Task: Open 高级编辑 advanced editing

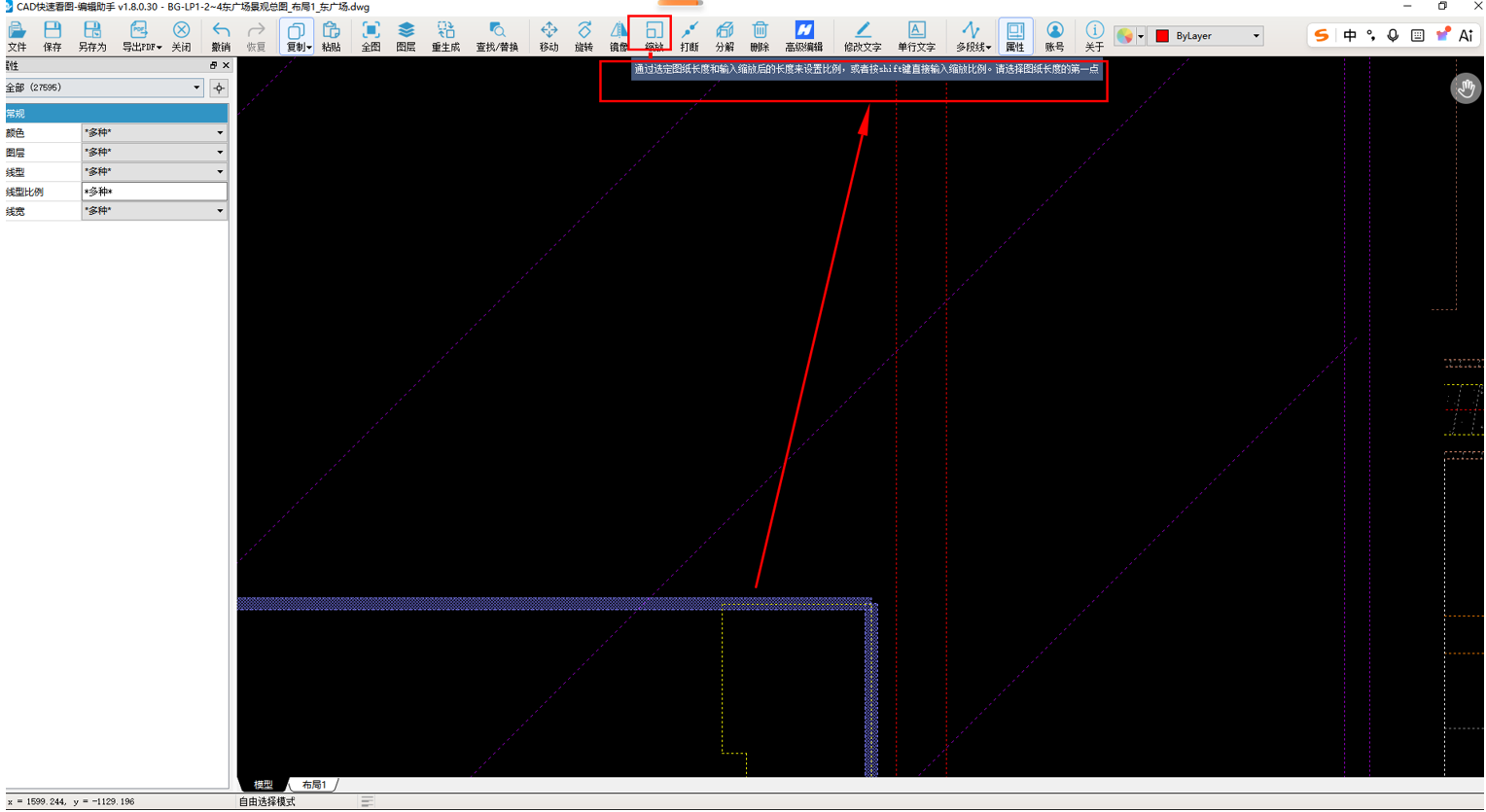Action: [x=803, y=36]
